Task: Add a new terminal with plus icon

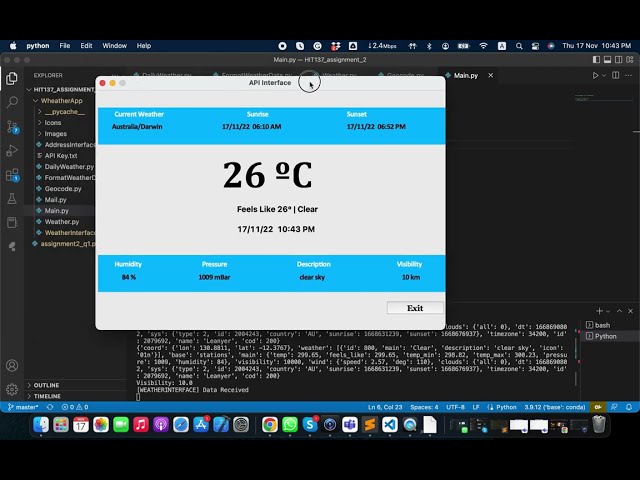Action: coord(599,311)
